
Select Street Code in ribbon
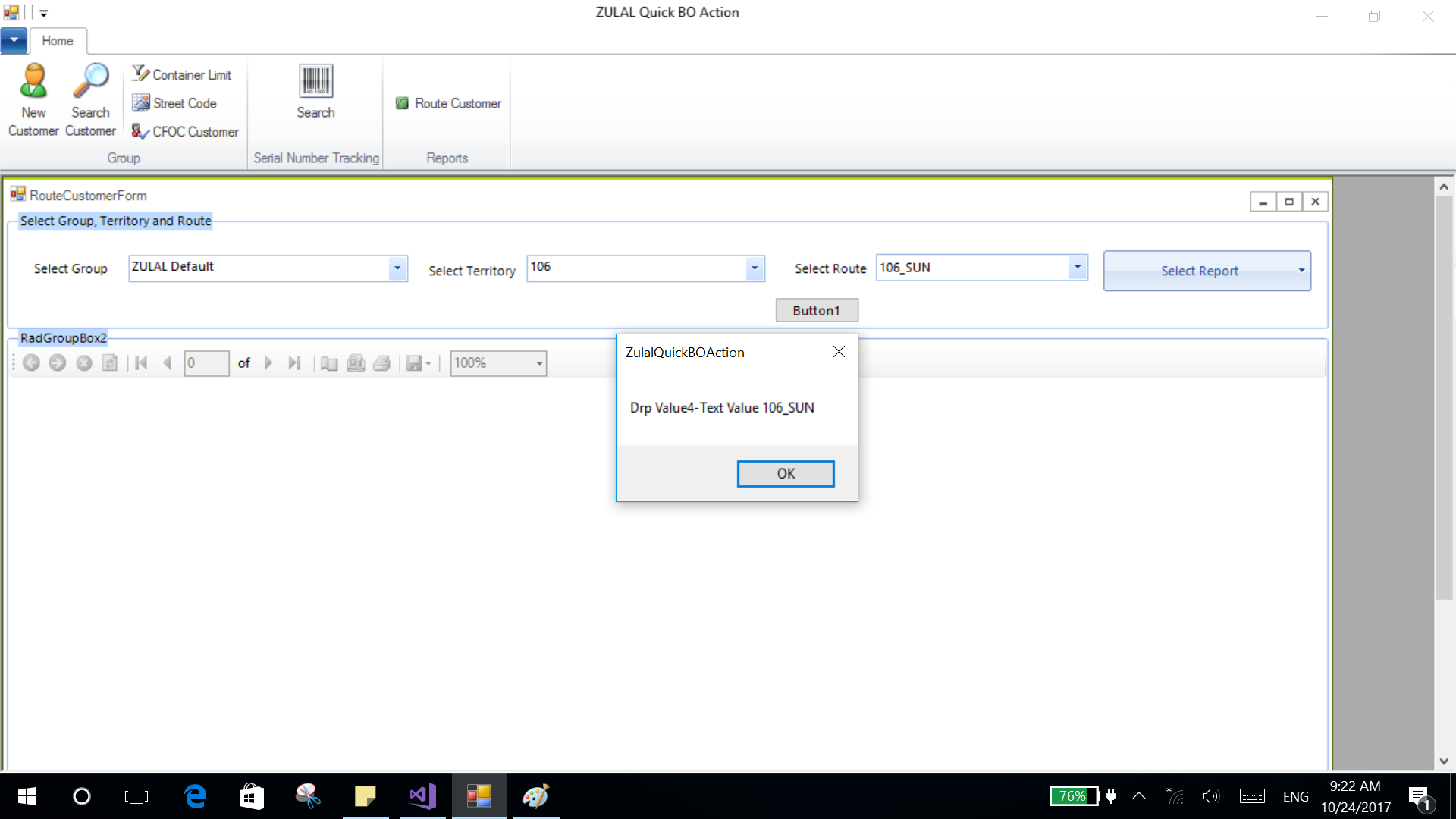tap(175, 103)
